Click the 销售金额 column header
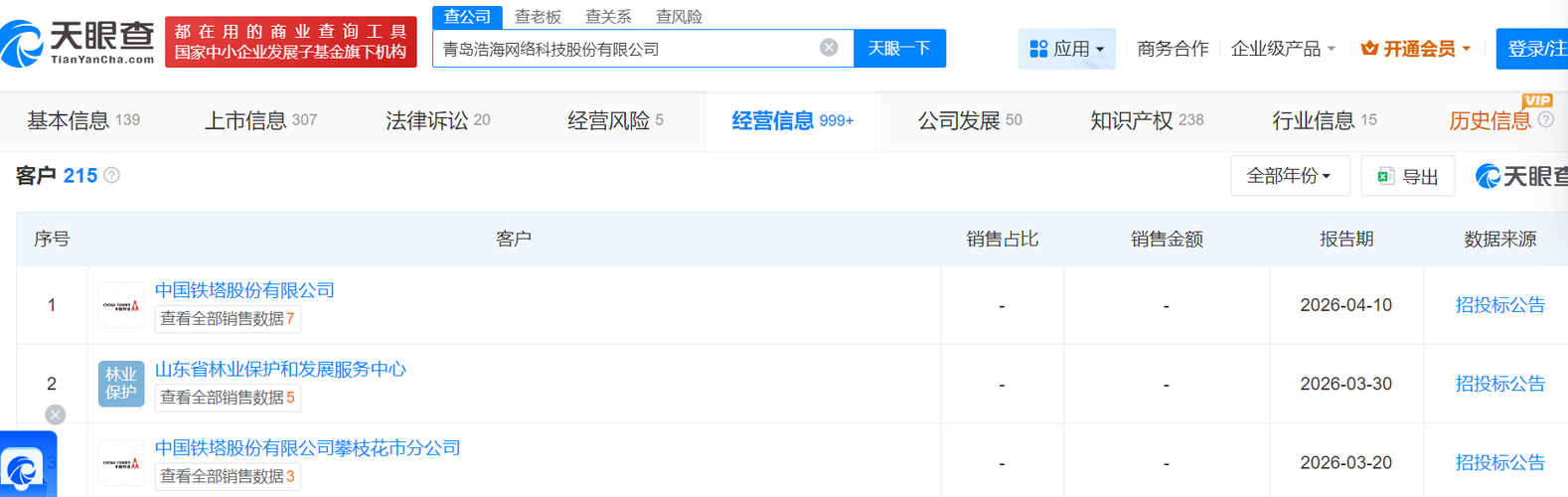This screenshot has width=1568, height=497. point(1167,239)
